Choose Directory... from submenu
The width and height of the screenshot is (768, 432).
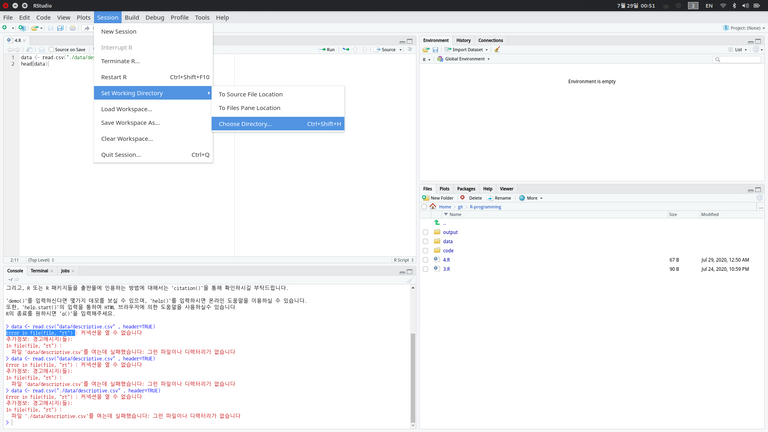coord(278,124)
